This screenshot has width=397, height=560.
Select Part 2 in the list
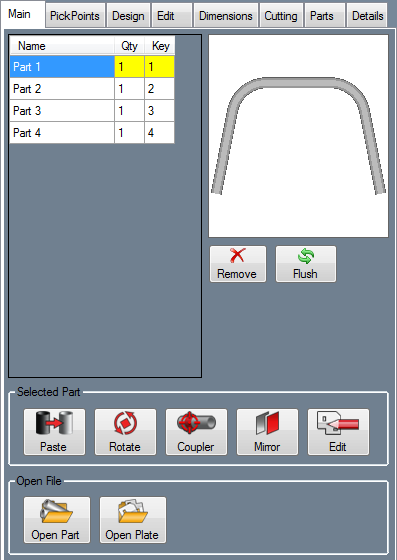tap(92, 89)
